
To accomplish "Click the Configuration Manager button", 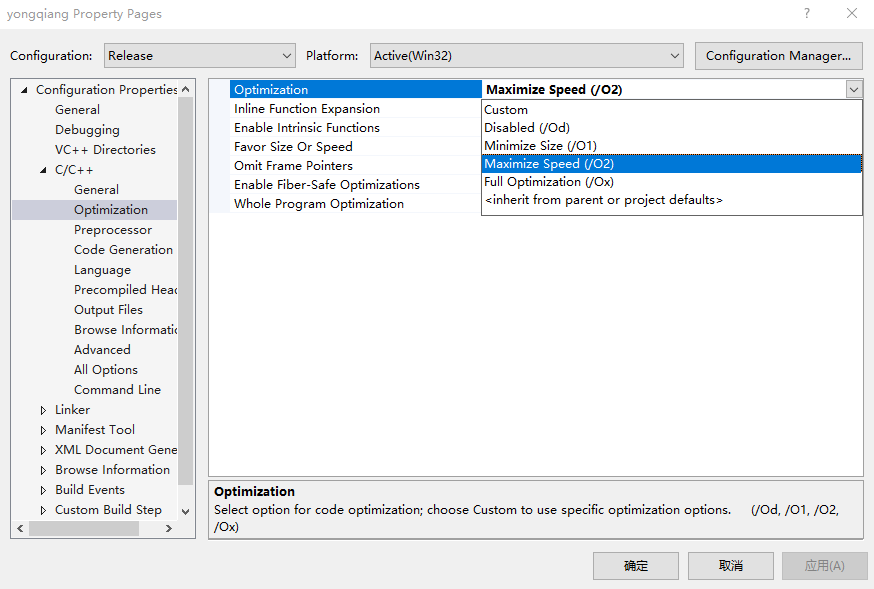I will click(778, 56).
